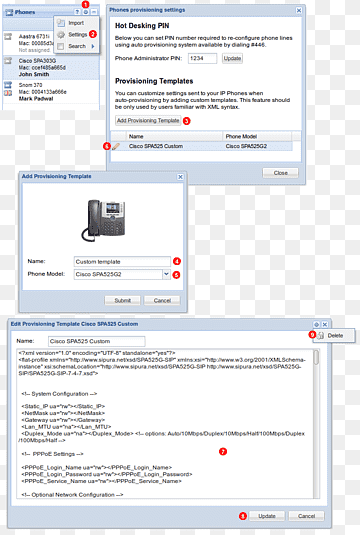The height and width of the screenshot is (535, 360).
Task: Click the Delete menu item icon
Action: 320,336
